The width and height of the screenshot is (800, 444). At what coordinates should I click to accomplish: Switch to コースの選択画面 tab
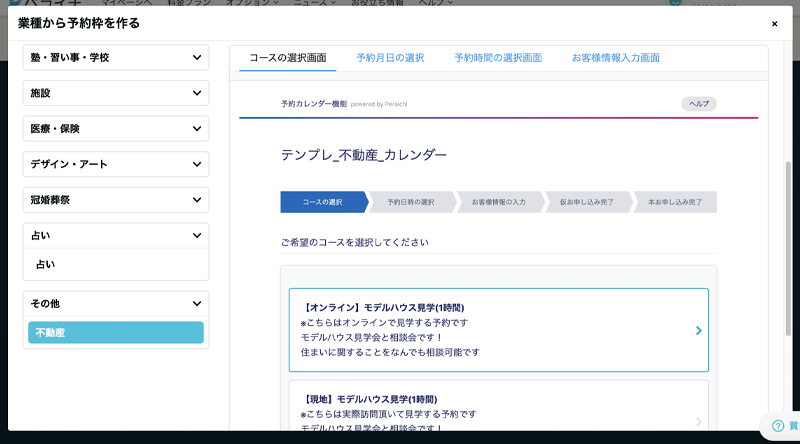[x=287, y=58]
